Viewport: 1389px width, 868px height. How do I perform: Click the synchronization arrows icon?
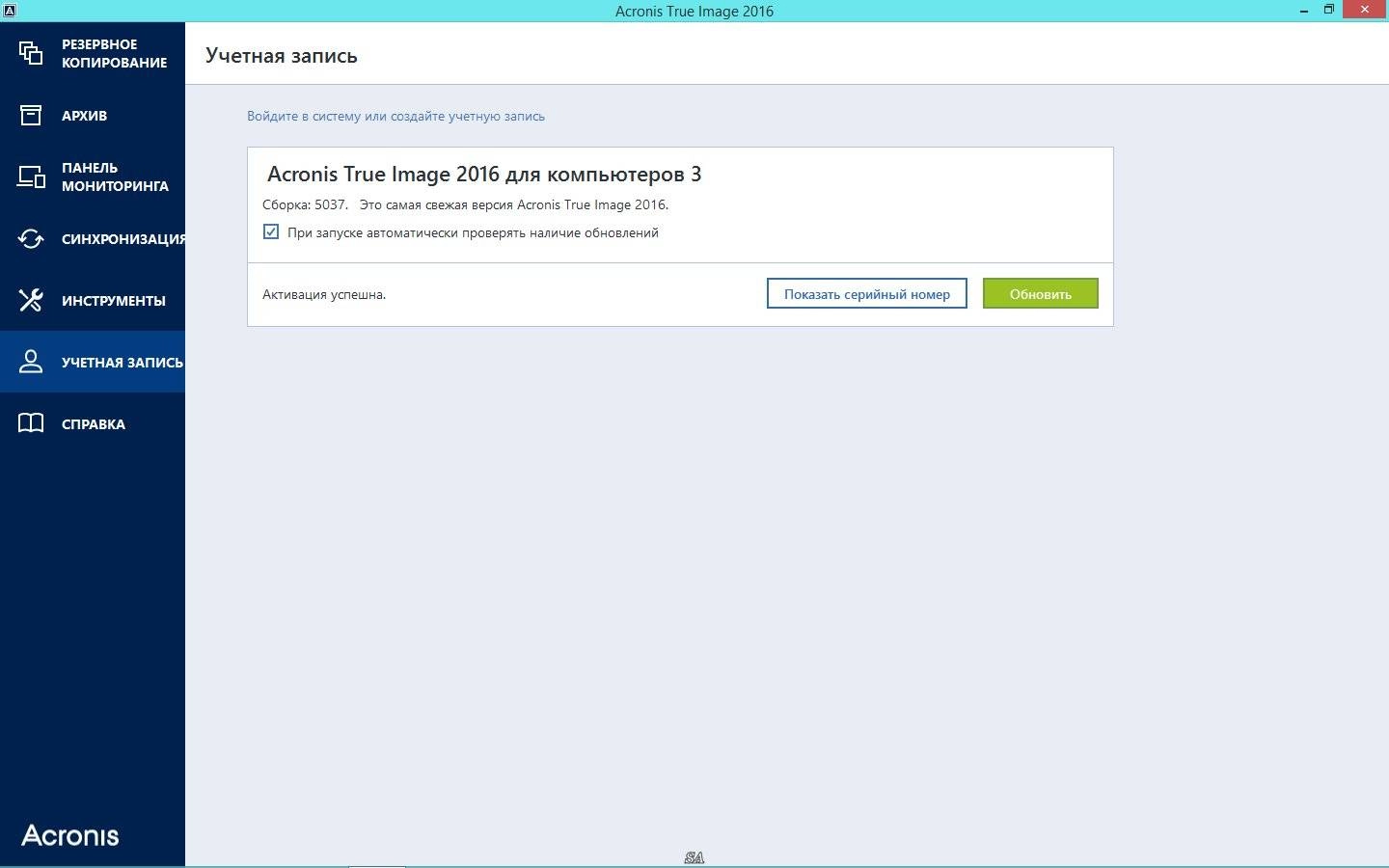31,238
